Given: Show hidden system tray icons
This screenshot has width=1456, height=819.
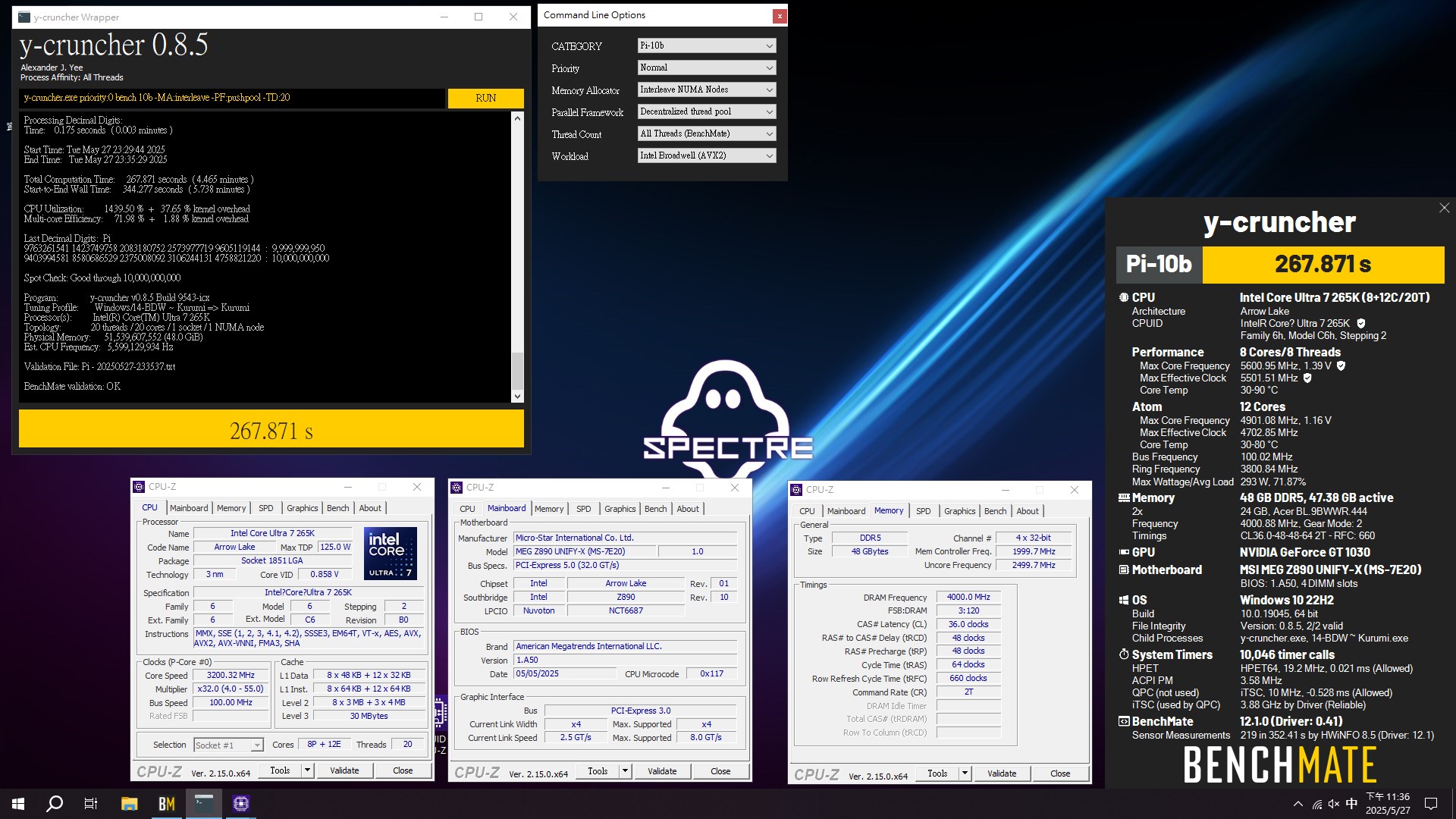Looking at the screenshot, I should point(1298,804).
